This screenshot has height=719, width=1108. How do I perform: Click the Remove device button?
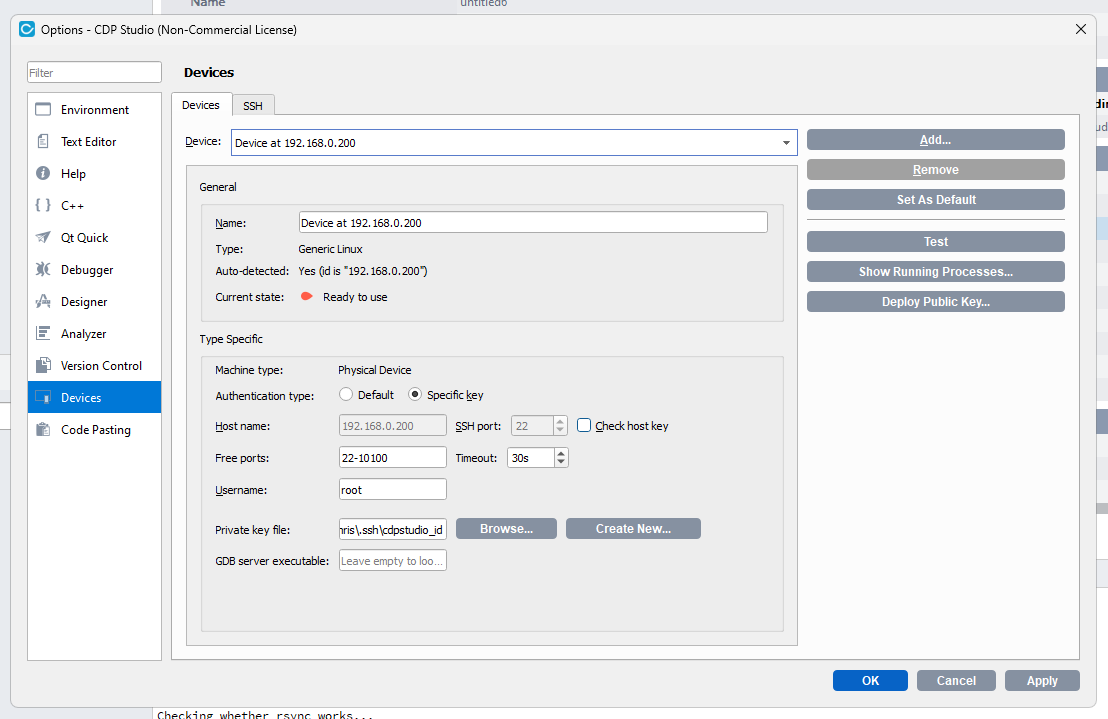[936, 170]
